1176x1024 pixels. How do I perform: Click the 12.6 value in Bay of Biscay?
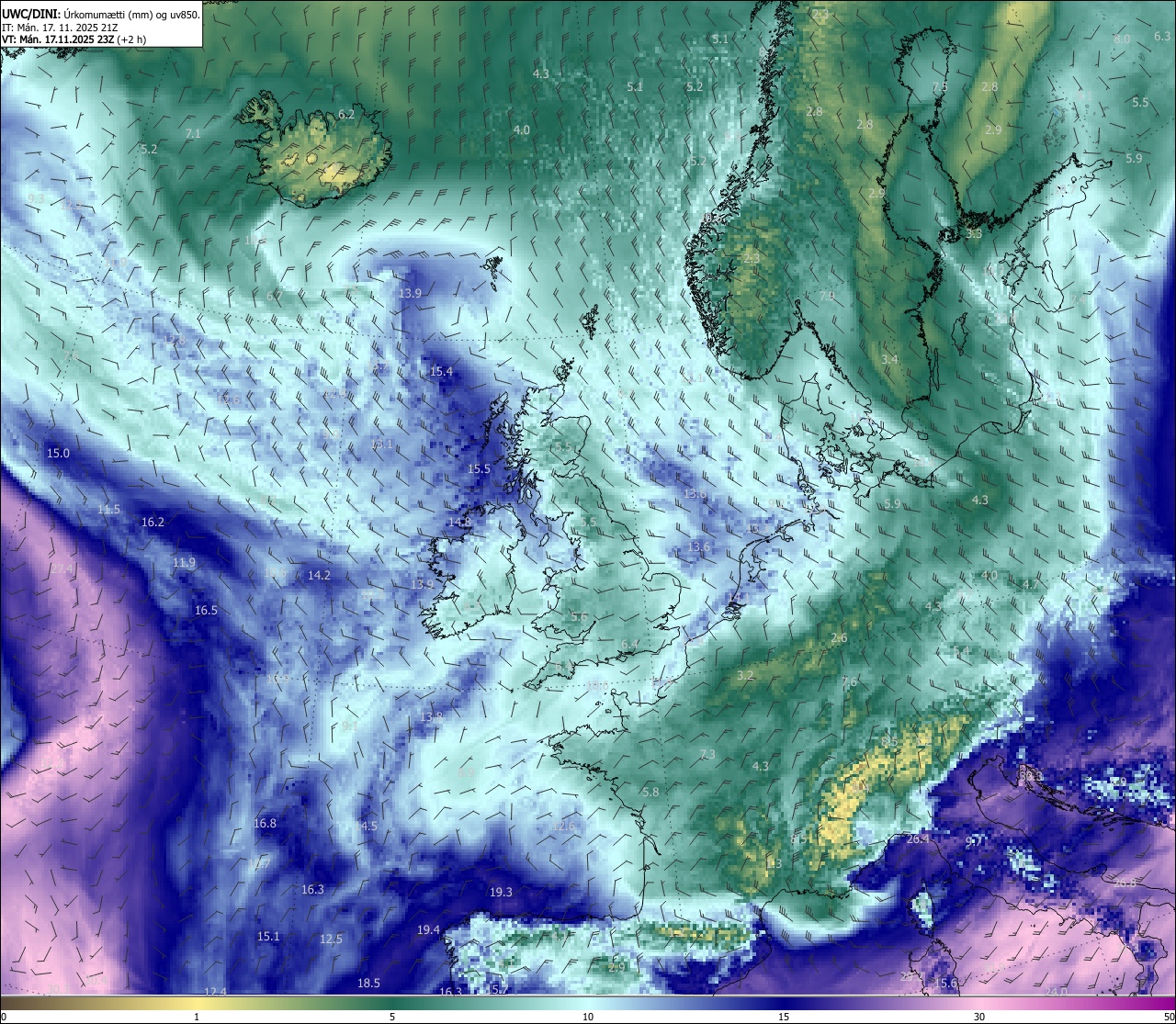coord(563,827)
